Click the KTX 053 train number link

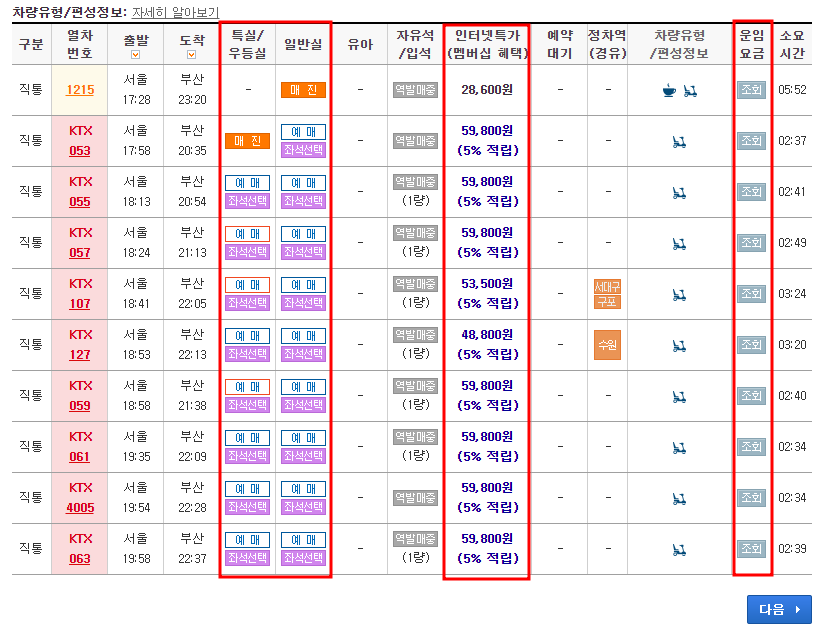pyautogui.click(x=79, y=140)
